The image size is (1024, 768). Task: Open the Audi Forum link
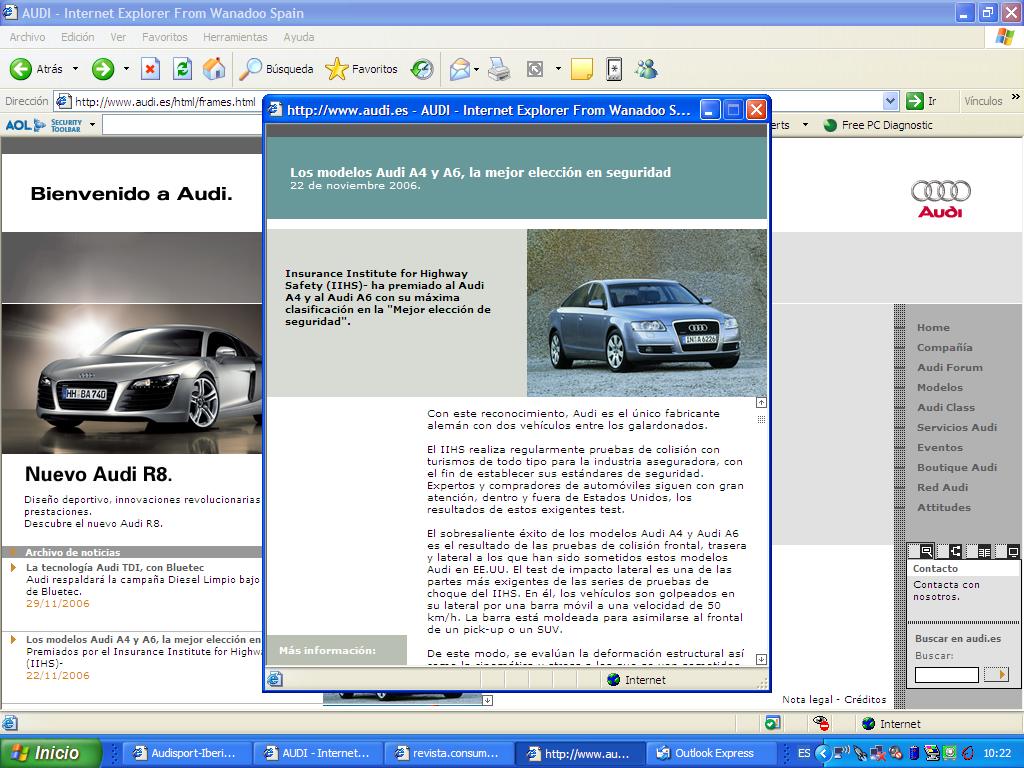(950, 368)
